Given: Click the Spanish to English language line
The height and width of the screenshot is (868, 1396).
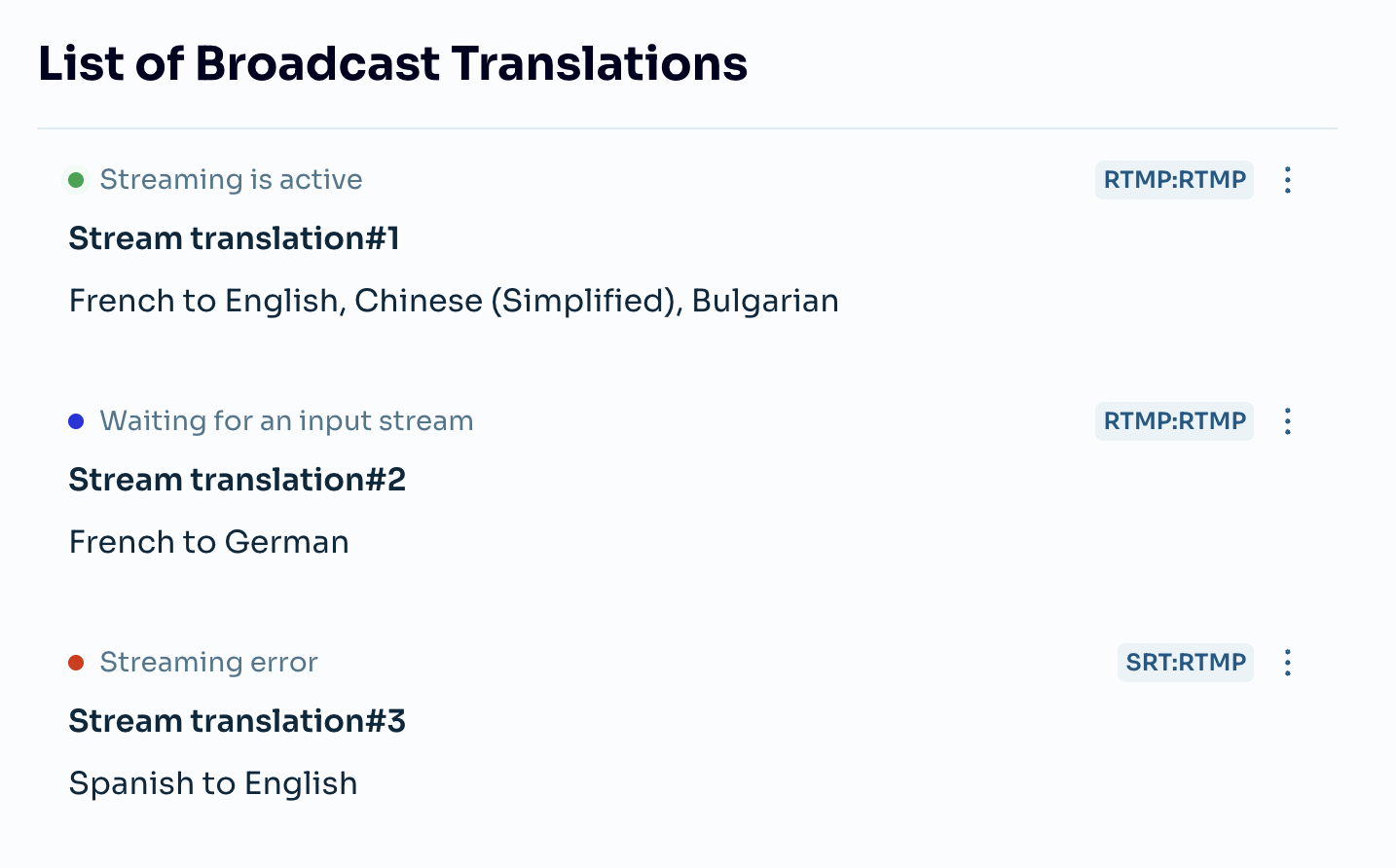Looking at the screenshot, I should click(x=213, y=783).
